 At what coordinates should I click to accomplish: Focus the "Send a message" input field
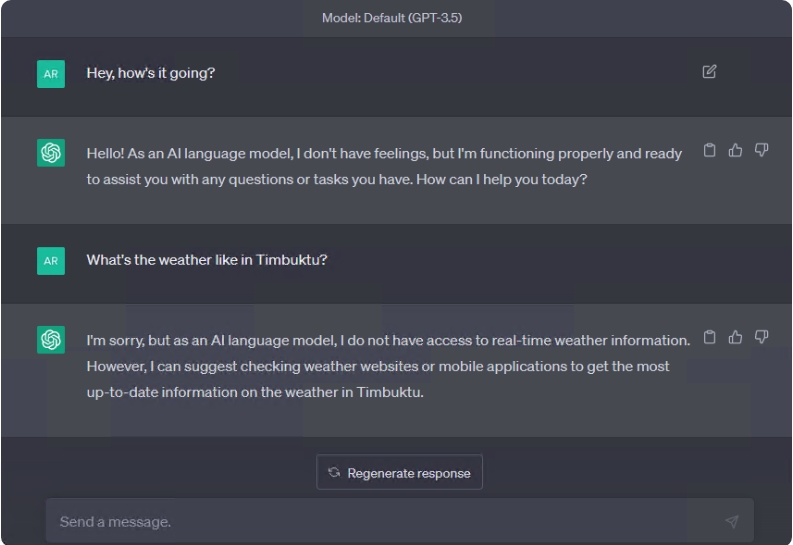400,521
